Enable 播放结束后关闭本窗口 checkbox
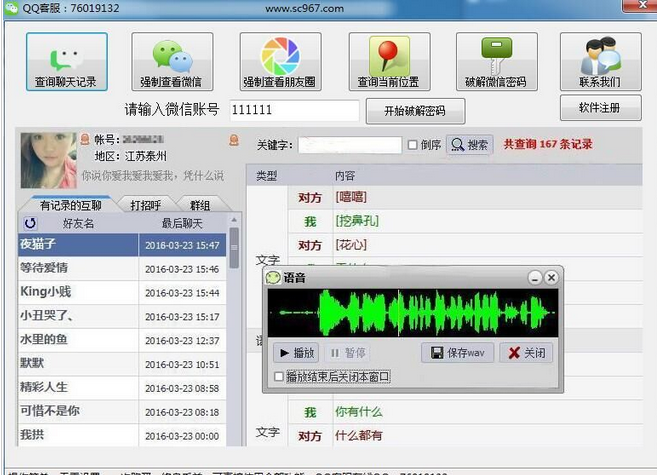The height and width of the screenshot is (475, 657). click(x=279, y=377)
